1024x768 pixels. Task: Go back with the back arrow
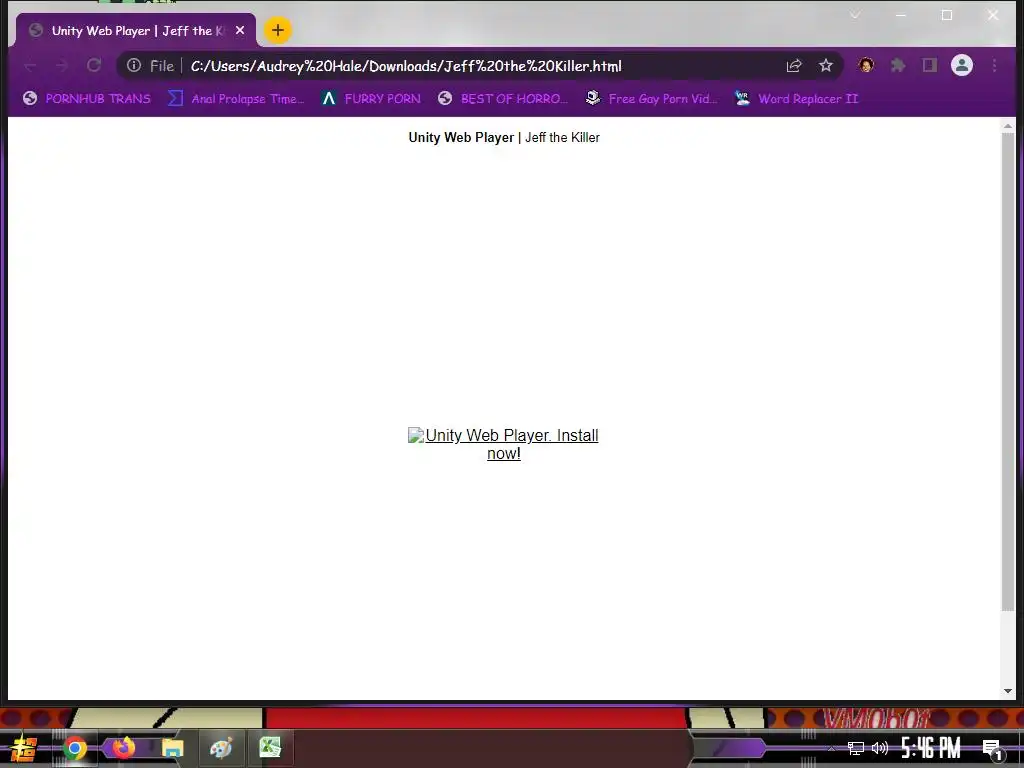tap(30, 65)
